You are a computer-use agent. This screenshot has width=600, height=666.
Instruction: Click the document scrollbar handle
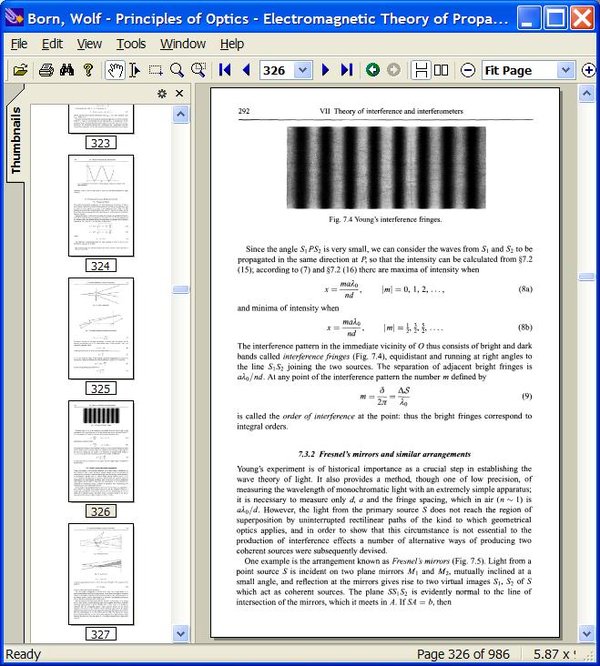click(586, 277)
